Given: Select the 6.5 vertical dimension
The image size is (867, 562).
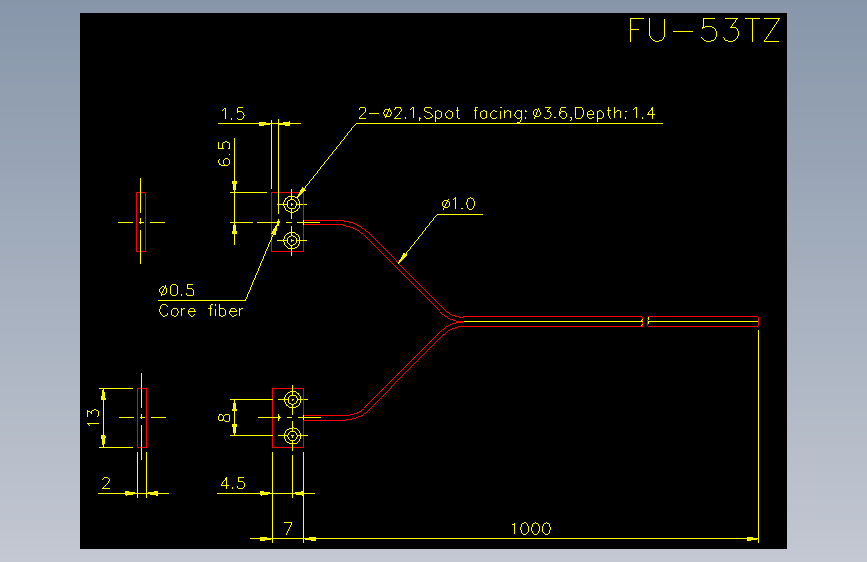Looking at the screenshot, I should pos(224,153).
